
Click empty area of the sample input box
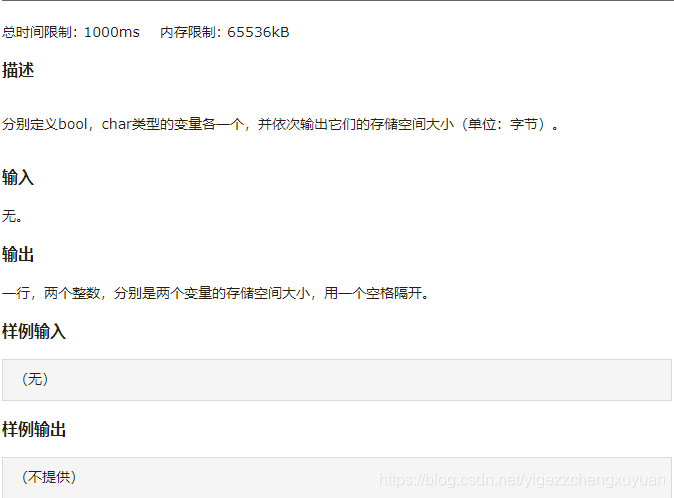pyautogui.click(x=344, y=380)
